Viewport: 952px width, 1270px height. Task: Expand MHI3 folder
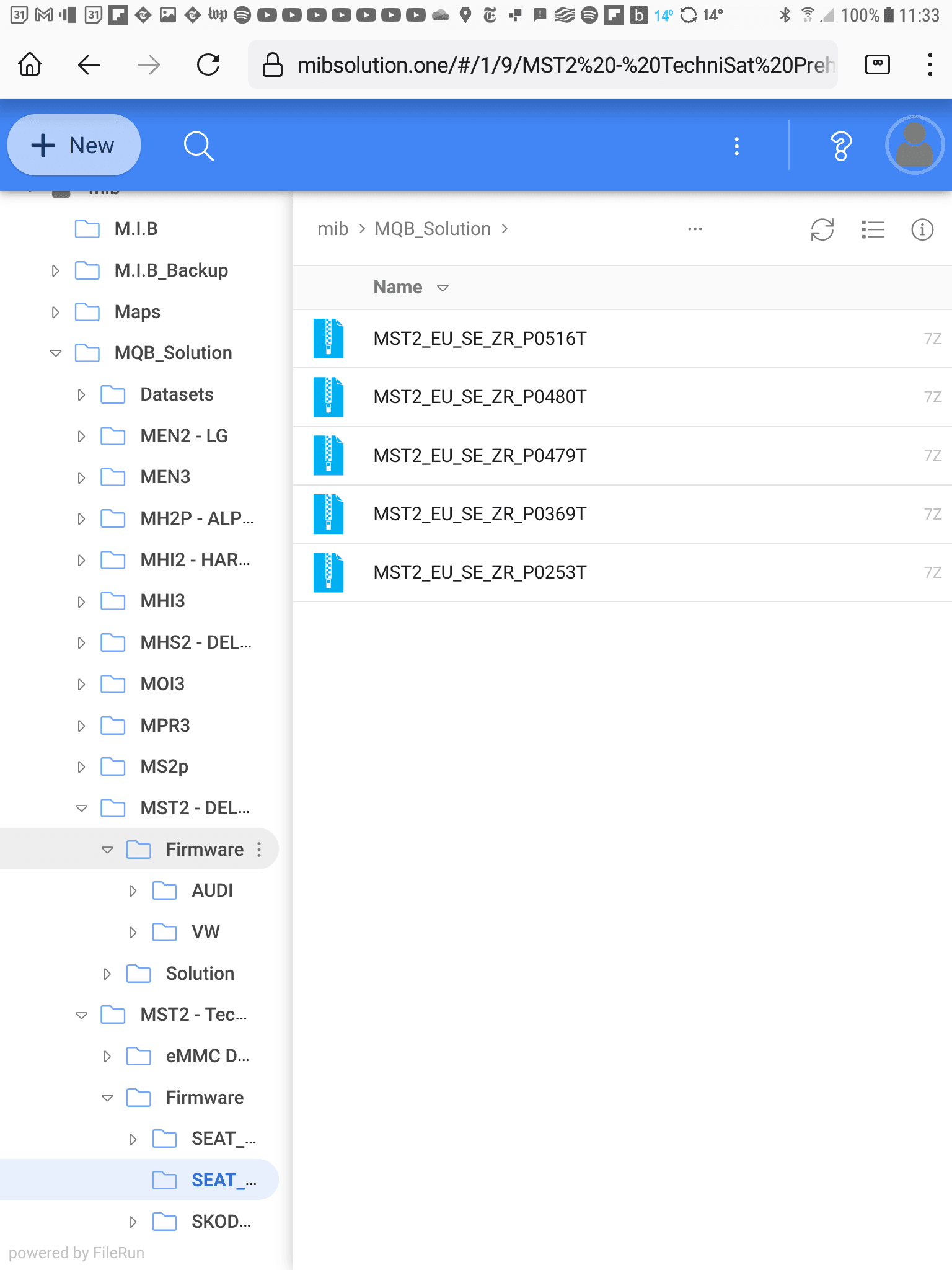[81, 602]
